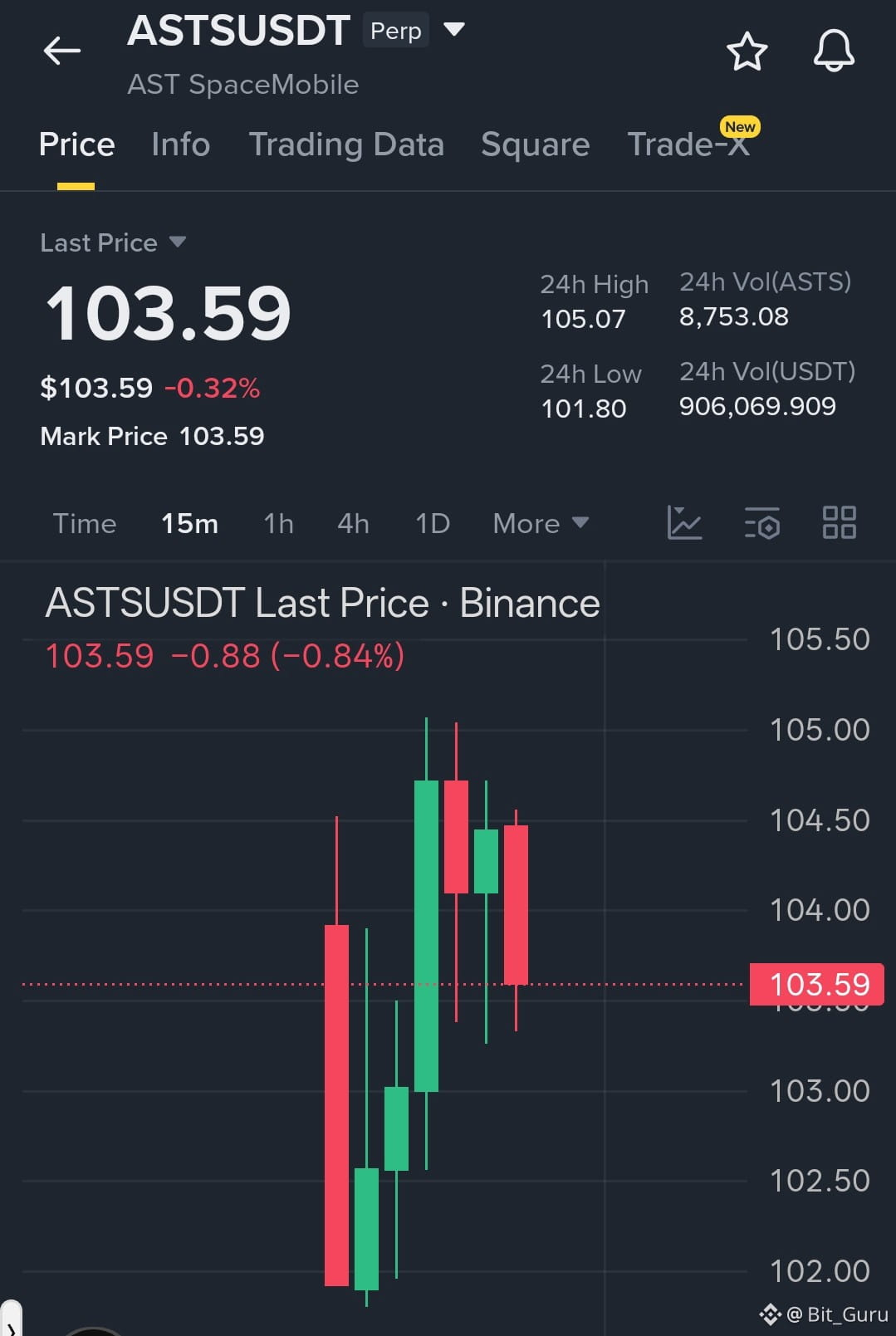896x1336 pixels.
Task: Switch to the Info tab
Action: coord(180,144)
